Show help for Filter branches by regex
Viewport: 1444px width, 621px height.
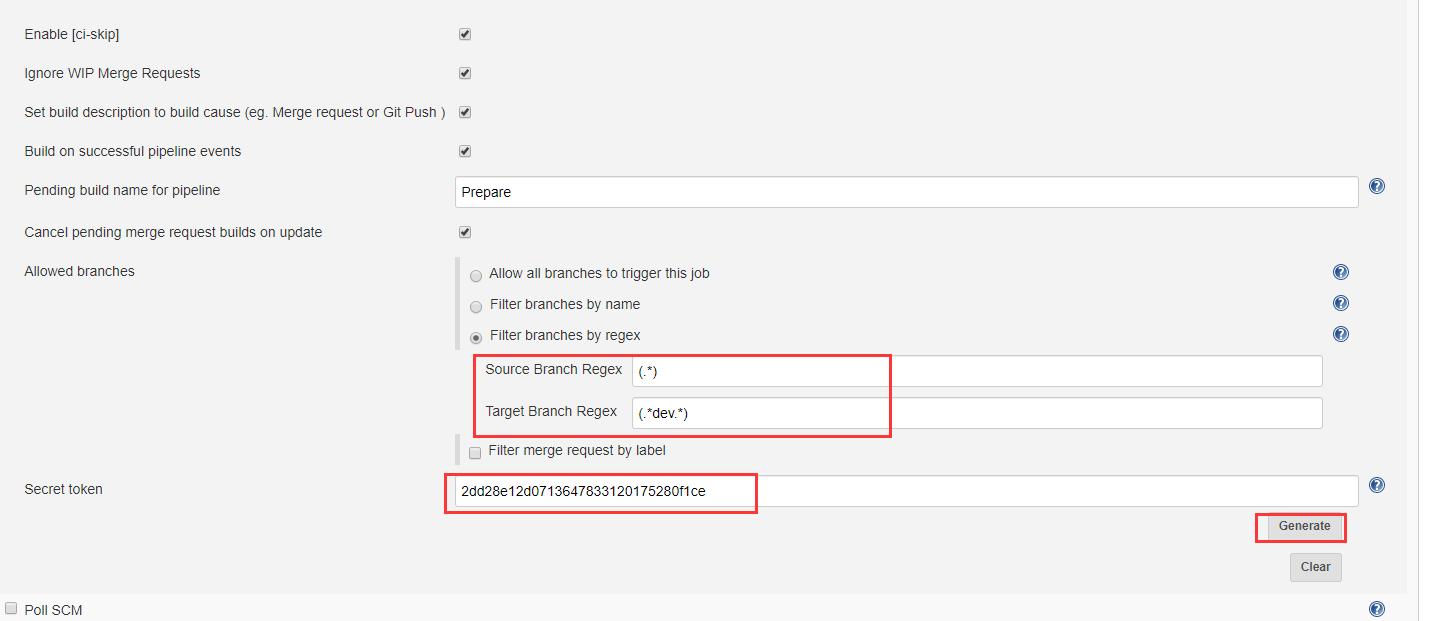tap(1341, 334)
